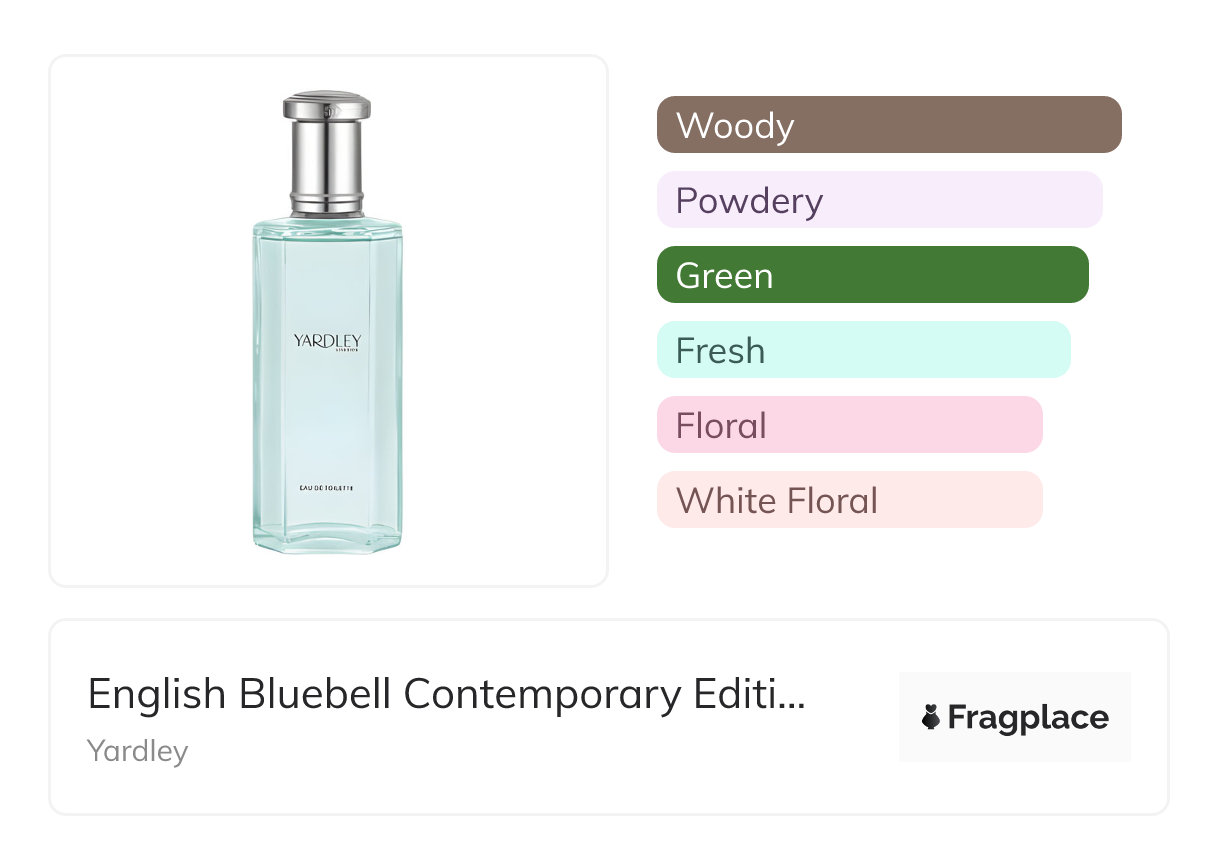Image resolution: width=1218 pixels, height=864 pixels.
Task: Choose the dark Green accord bar
Action: [872, 275]
